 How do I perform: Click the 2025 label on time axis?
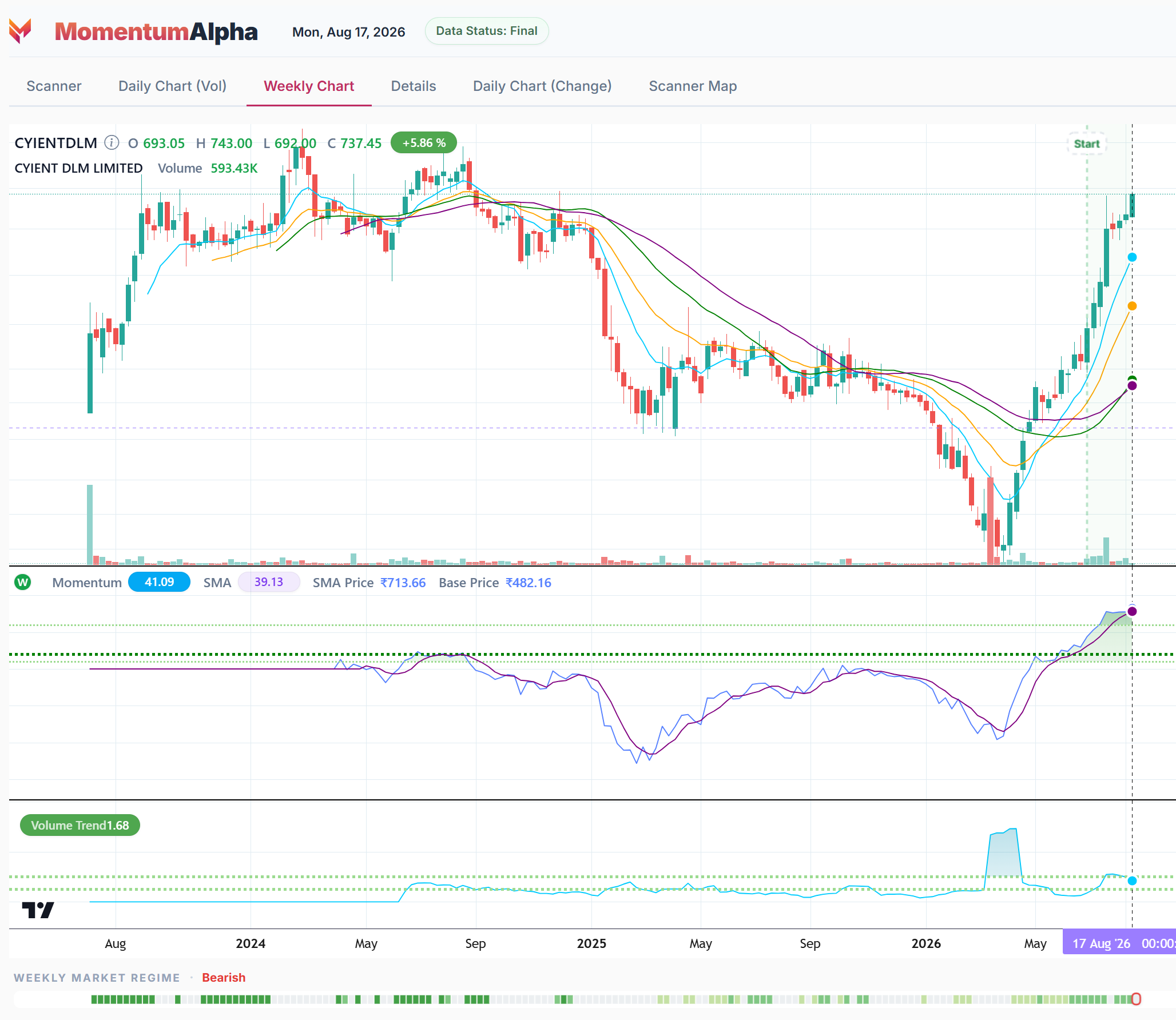click(591, 943)
